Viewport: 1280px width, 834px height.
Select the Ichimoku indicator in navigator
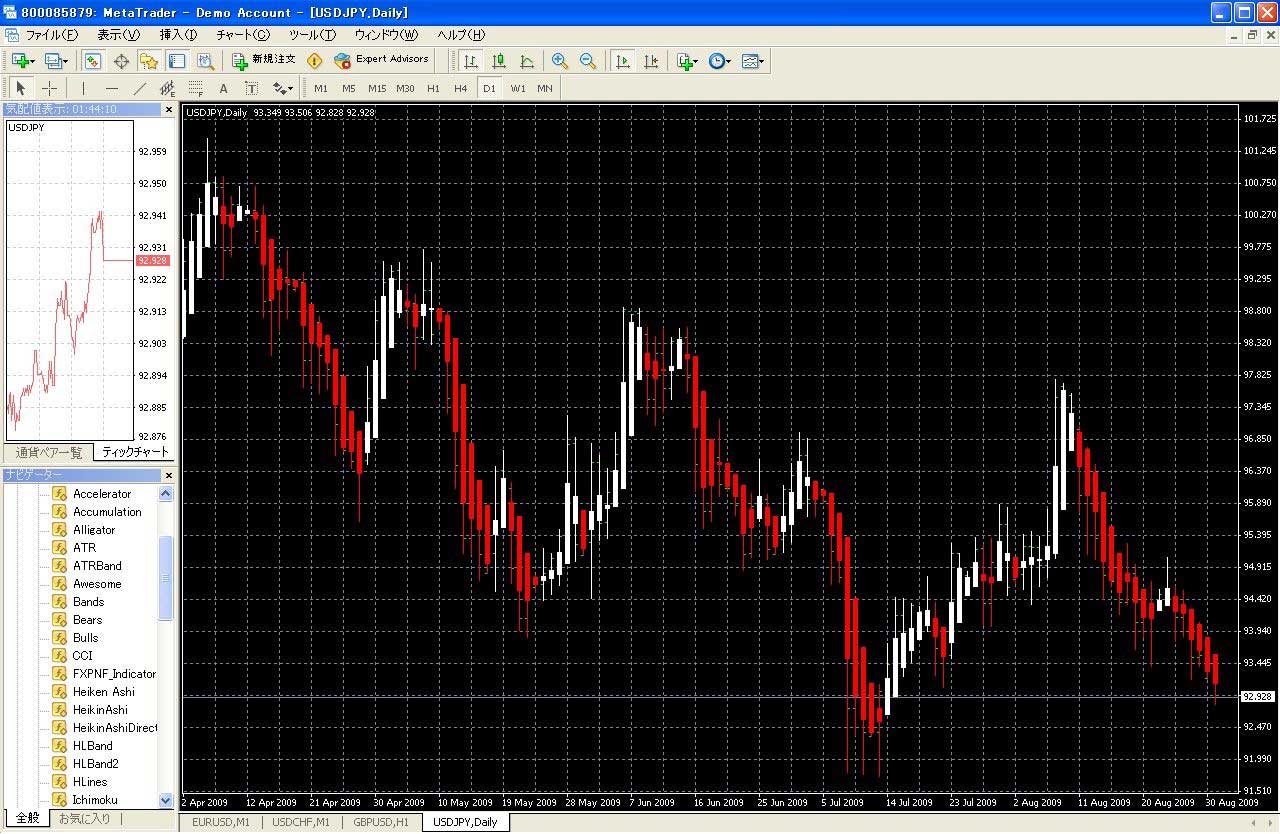click(95, 800)
